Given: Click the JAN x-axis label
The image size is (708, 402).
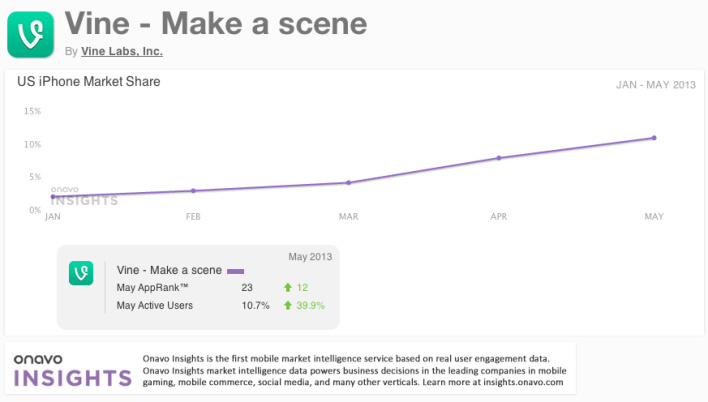Looking at the screenshot, I should click(53, 217).
